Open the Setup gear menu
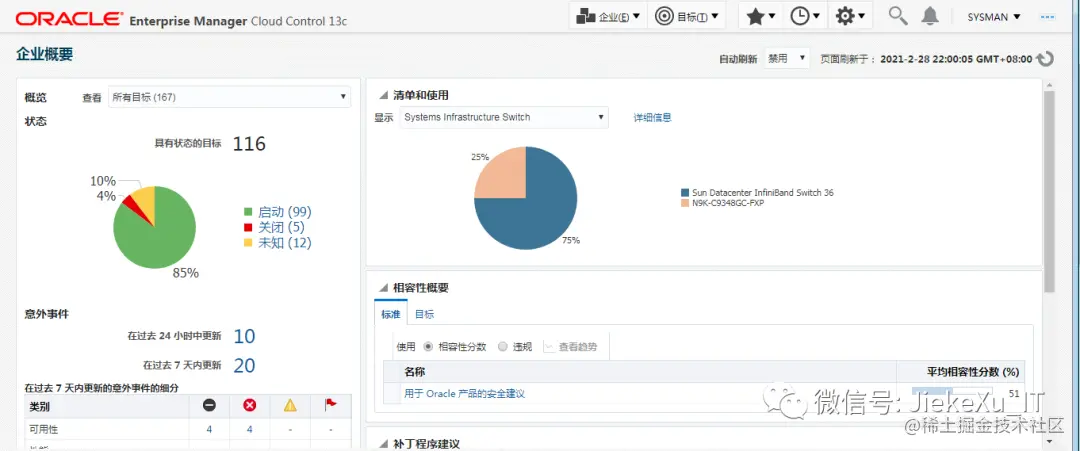The image size is (1080, 451). point(850,17)
